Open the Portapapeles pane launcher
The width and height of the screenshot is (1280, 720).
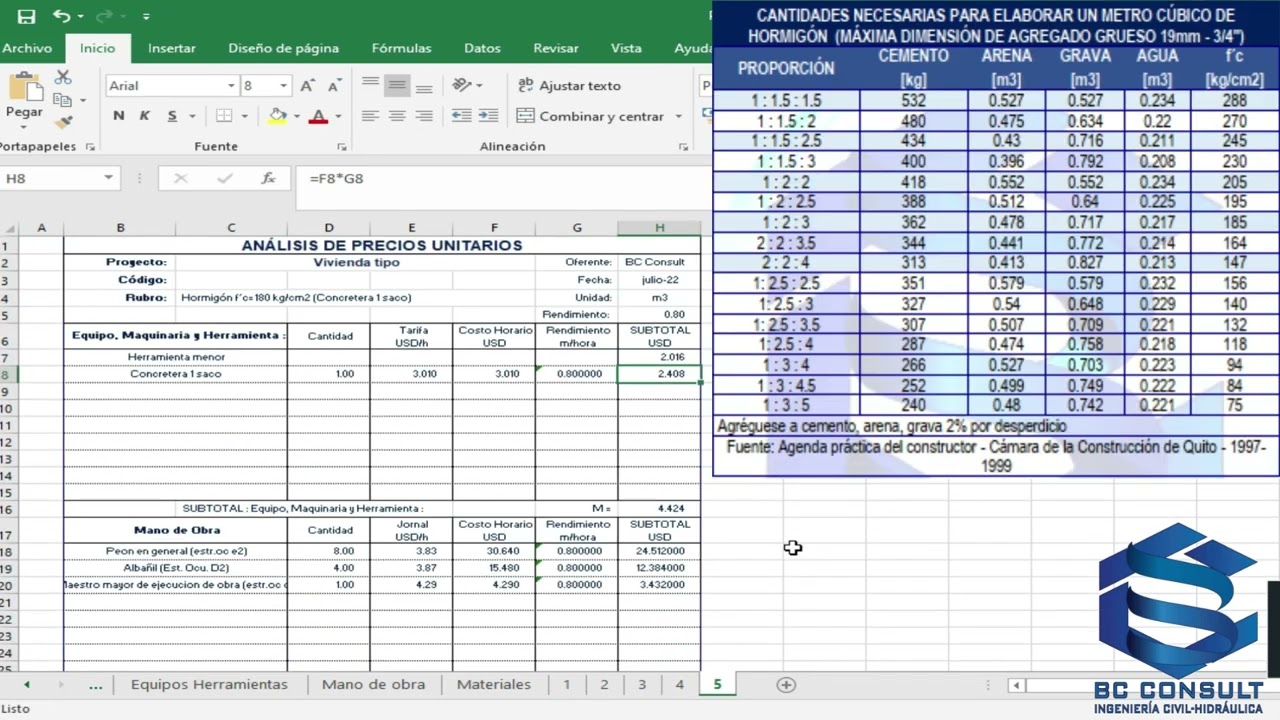tap(90, 147)
